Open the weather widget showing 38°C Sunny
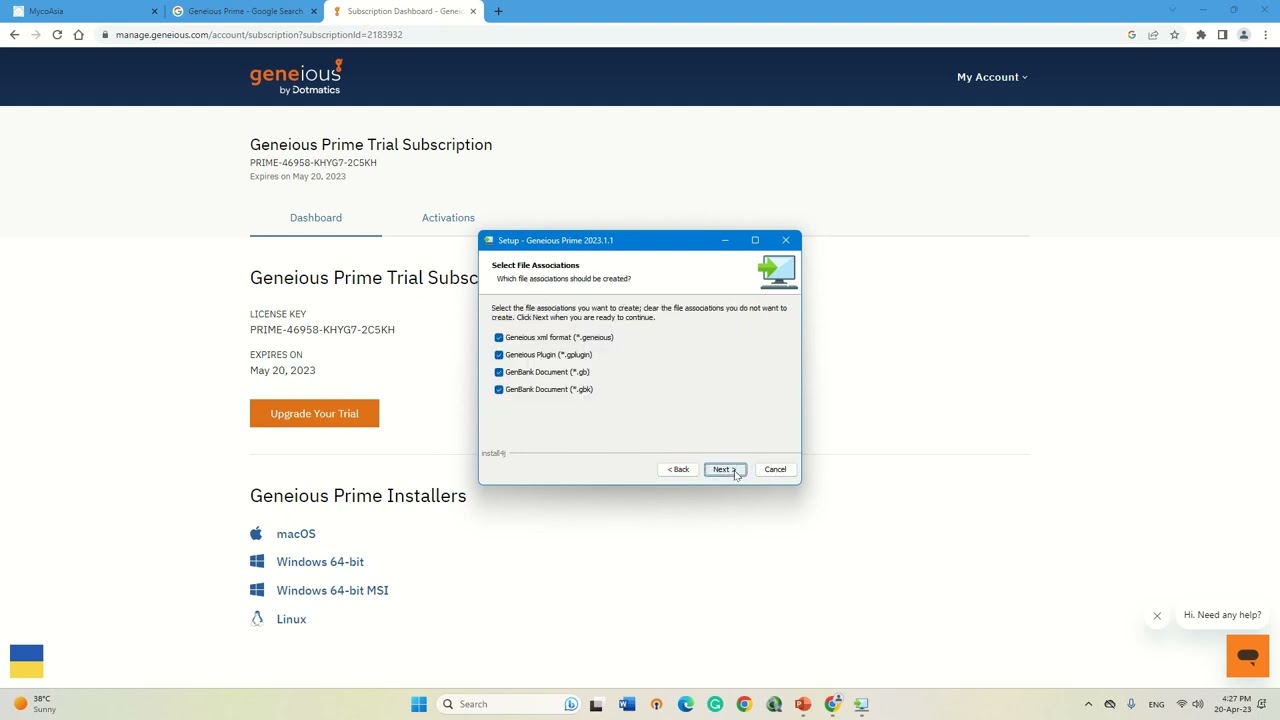 pos(33,704)
